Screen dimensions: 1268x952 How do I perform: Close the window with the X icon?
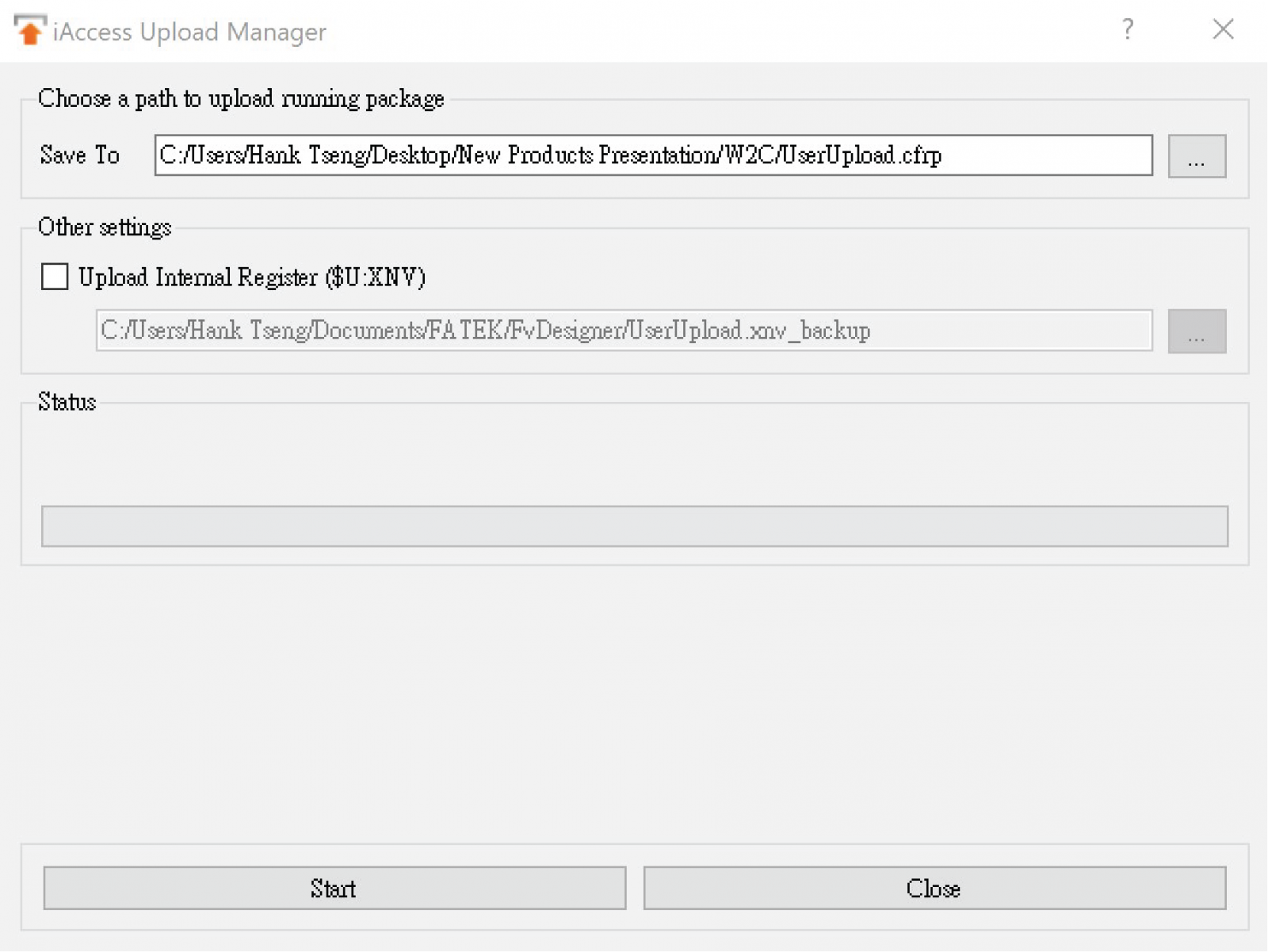click(1223, 29)
